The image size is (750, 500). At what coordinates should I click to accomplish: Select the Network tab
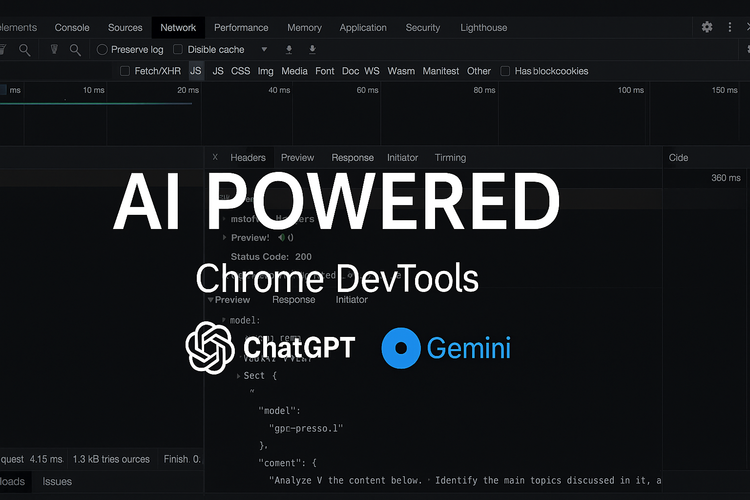pos(178,28)
